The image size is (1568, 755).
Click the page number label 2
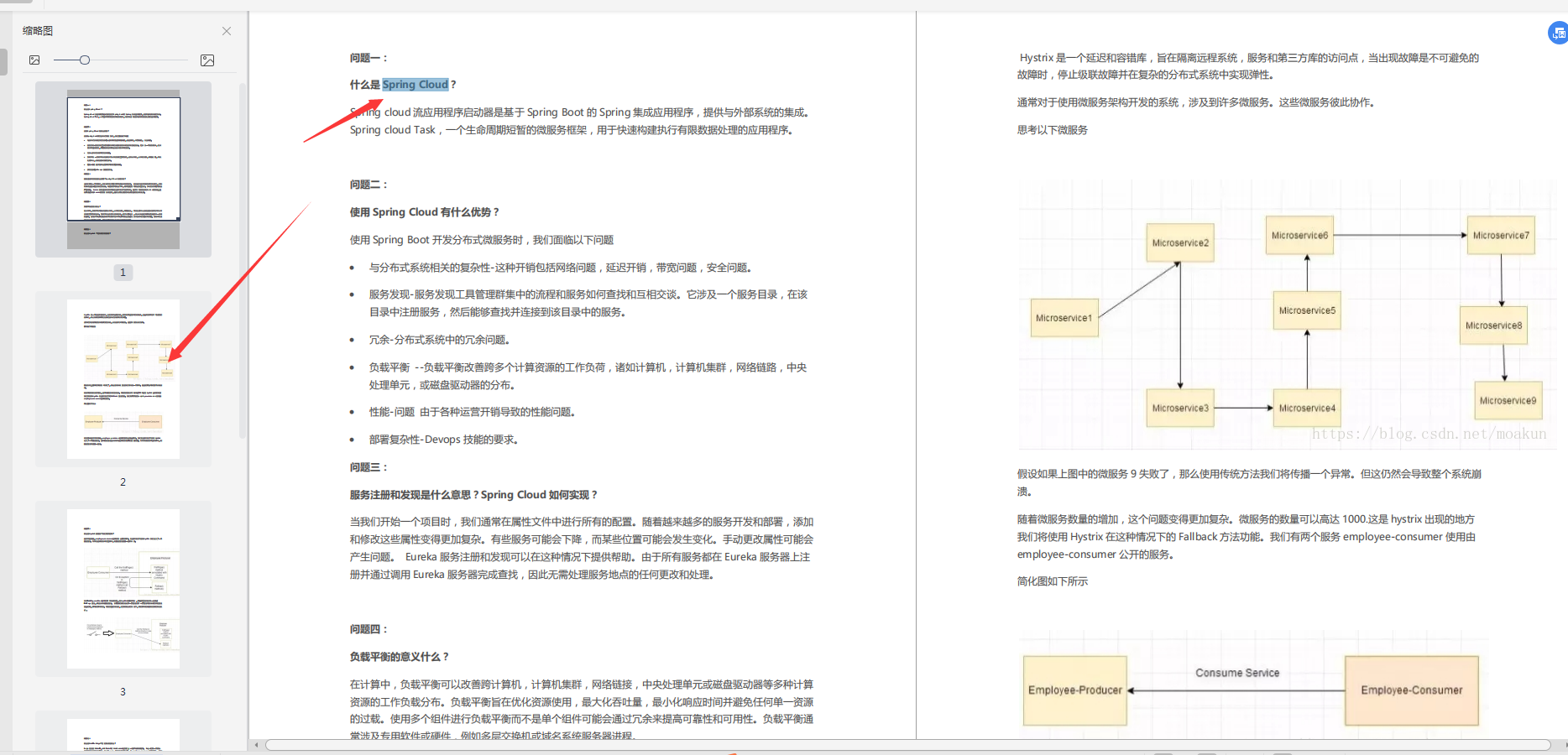[123, 482]
